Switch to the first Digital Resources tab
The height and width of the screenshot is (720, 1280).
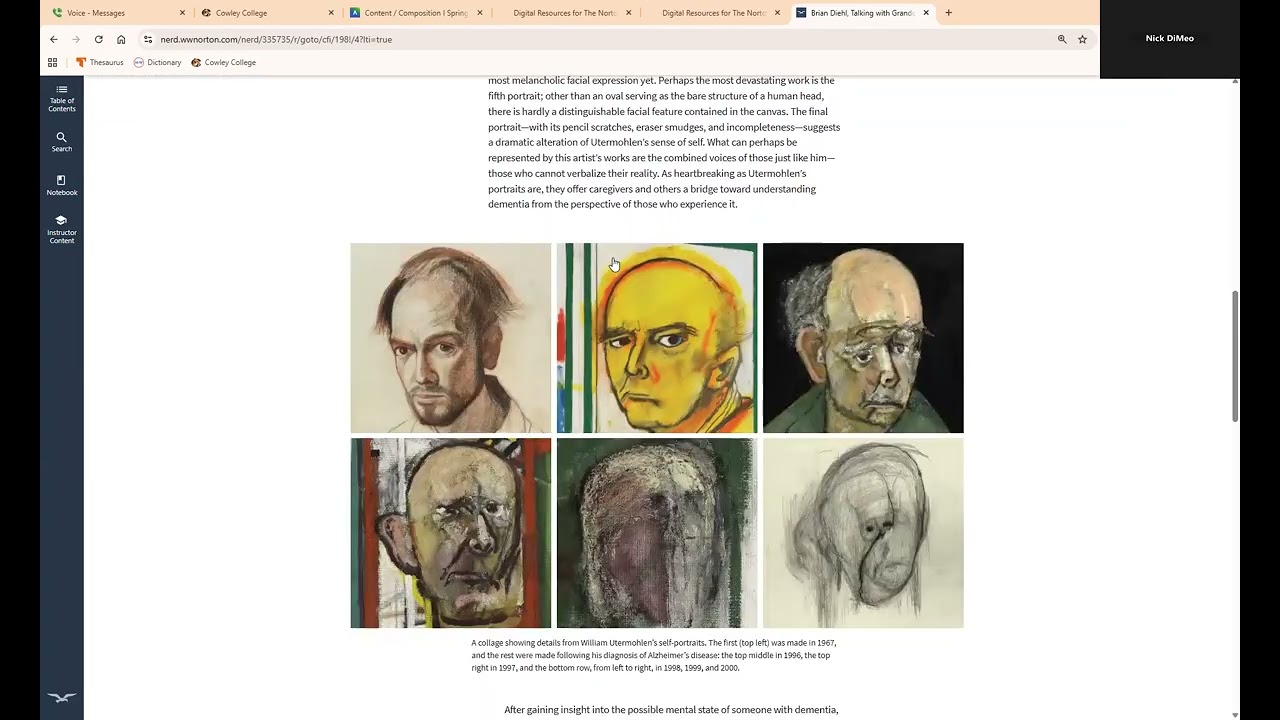coord(565,13)
